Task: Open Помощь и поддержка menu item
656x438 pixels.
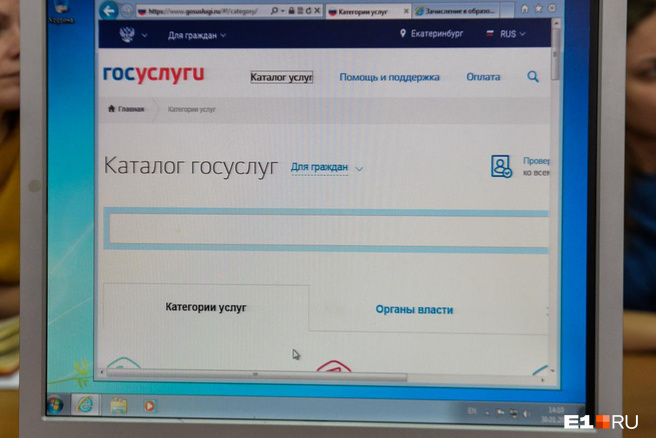Action: (390, 77)
